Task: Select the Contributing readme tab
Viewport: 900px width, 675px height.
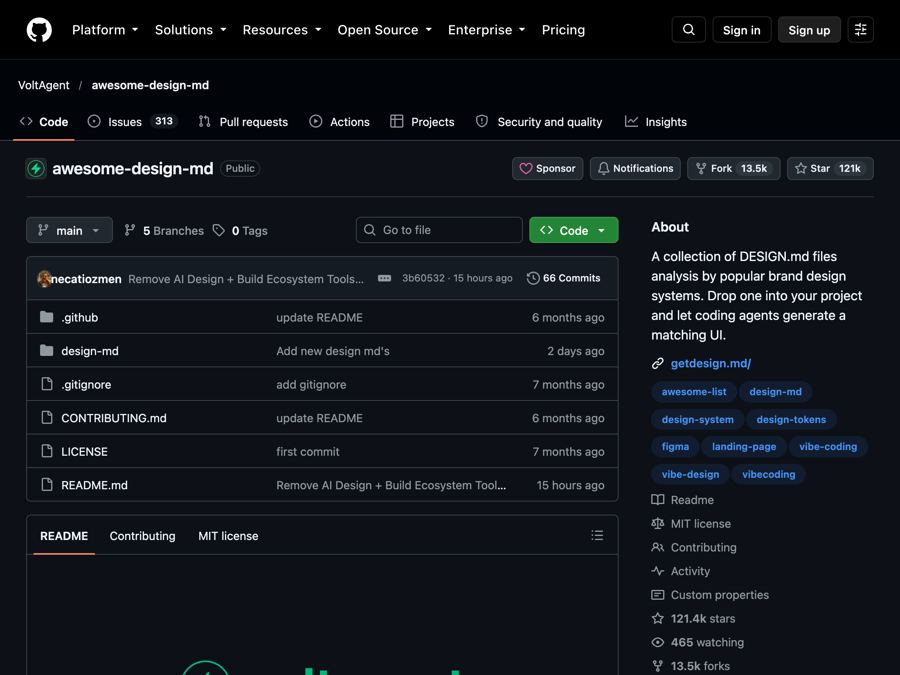Action: [142, 536]
